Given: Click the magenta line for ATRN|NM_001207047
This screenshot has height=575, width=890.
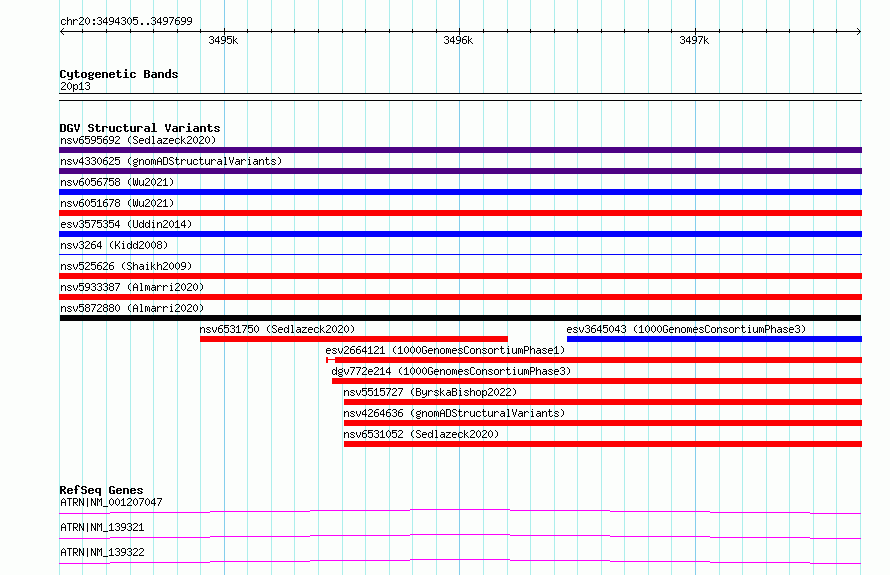Looking at the screenshot, I should click(x=460, y=511).
